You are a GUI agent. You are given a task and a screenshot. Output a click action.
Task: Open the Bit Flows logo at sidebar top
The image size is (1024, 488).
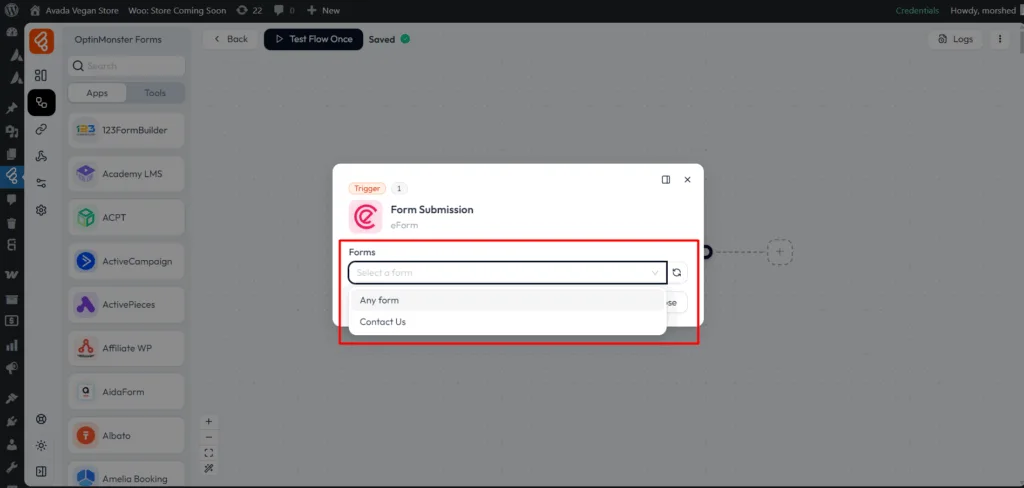[x=41, y=42]
